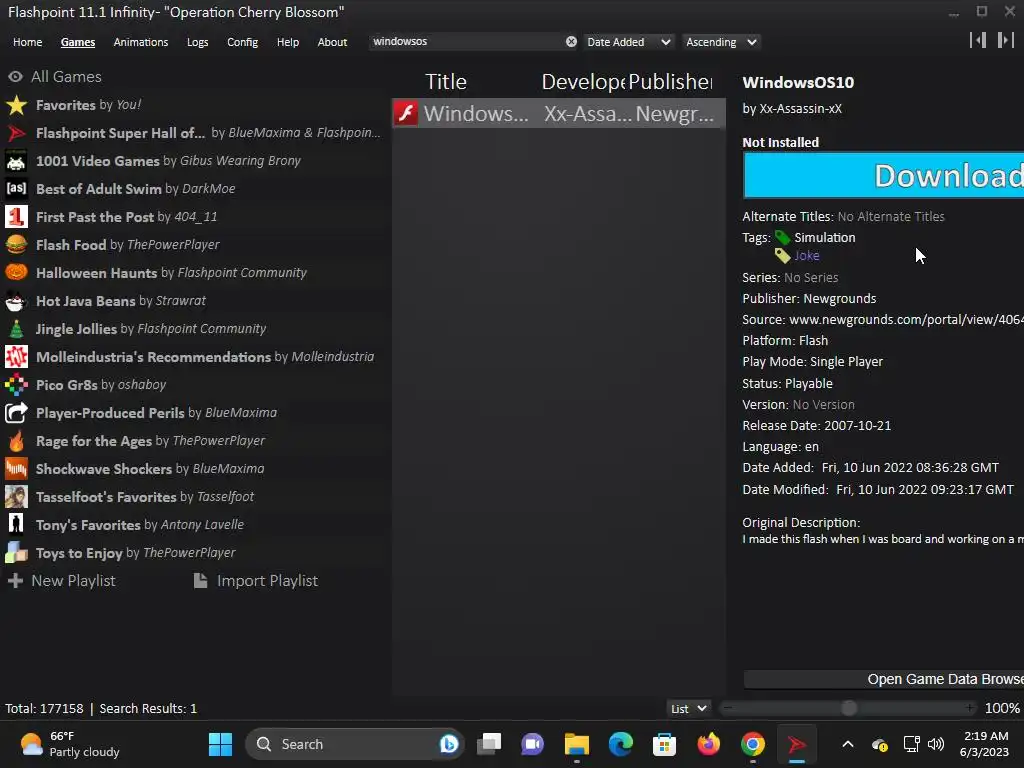Open the Home tab
The height and width of the screenshot is (768, 1024).
(27, 42)
